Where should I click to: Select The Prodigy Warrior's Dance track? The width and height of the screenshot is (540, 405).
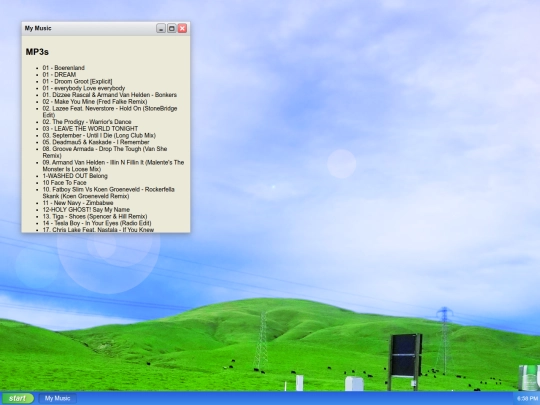pyautogui.click(x=87, y=122)
